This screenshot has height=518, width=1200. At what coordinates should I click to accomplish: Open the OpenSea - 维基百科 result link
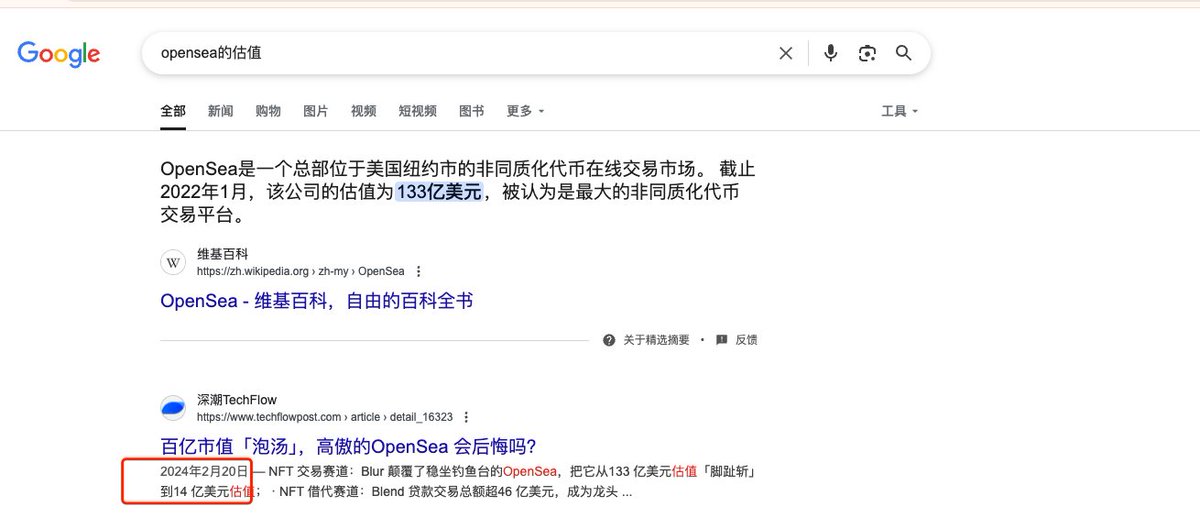(316, 300)
